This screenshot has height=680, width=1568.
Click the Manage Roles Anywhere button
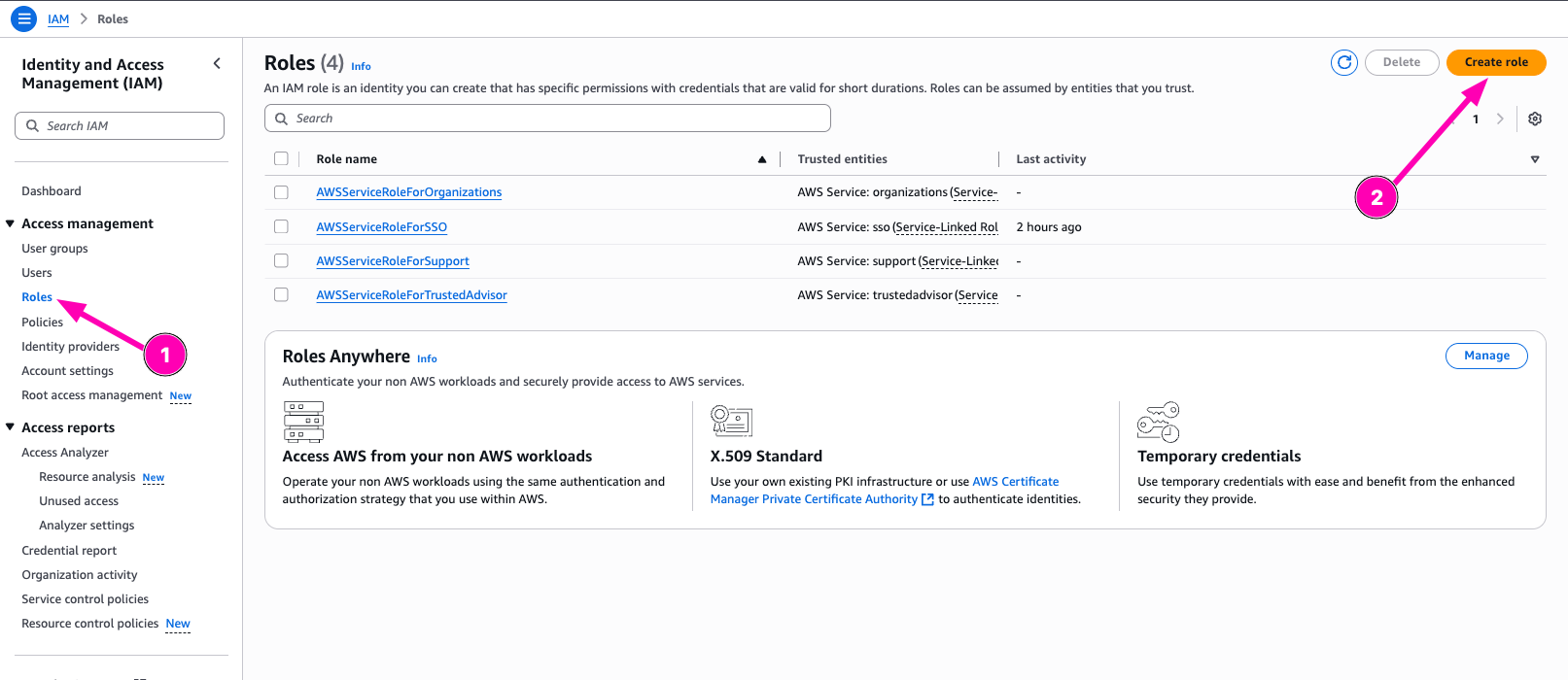[1486, 356]
